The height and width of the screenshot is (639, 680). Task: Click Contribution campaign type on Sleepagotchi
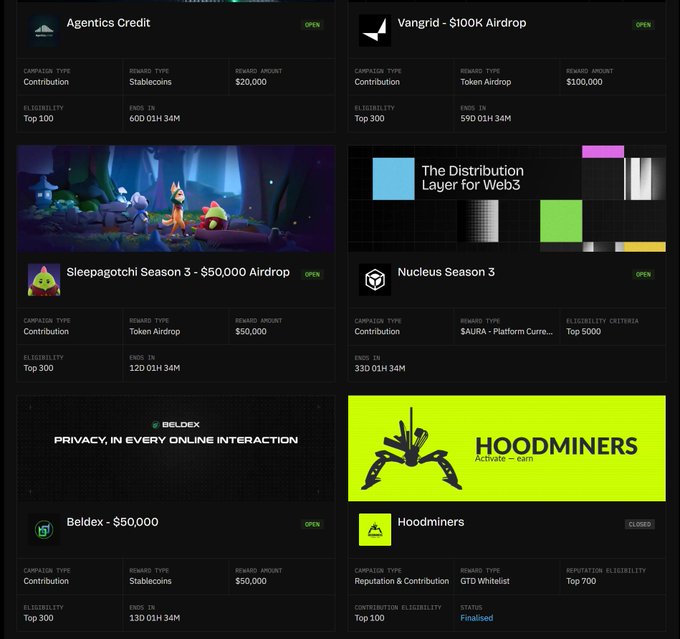pos(46,331)
